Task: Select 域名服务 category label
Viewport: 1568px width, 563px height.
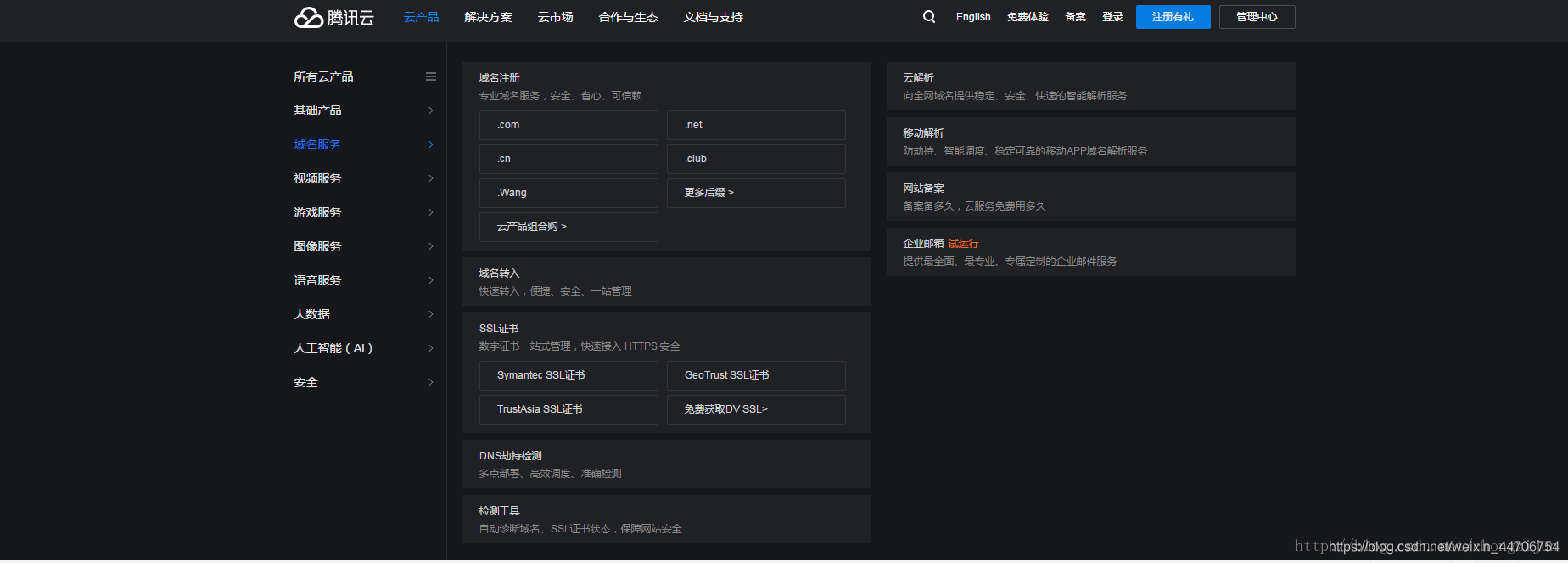Action: (317, 144)
